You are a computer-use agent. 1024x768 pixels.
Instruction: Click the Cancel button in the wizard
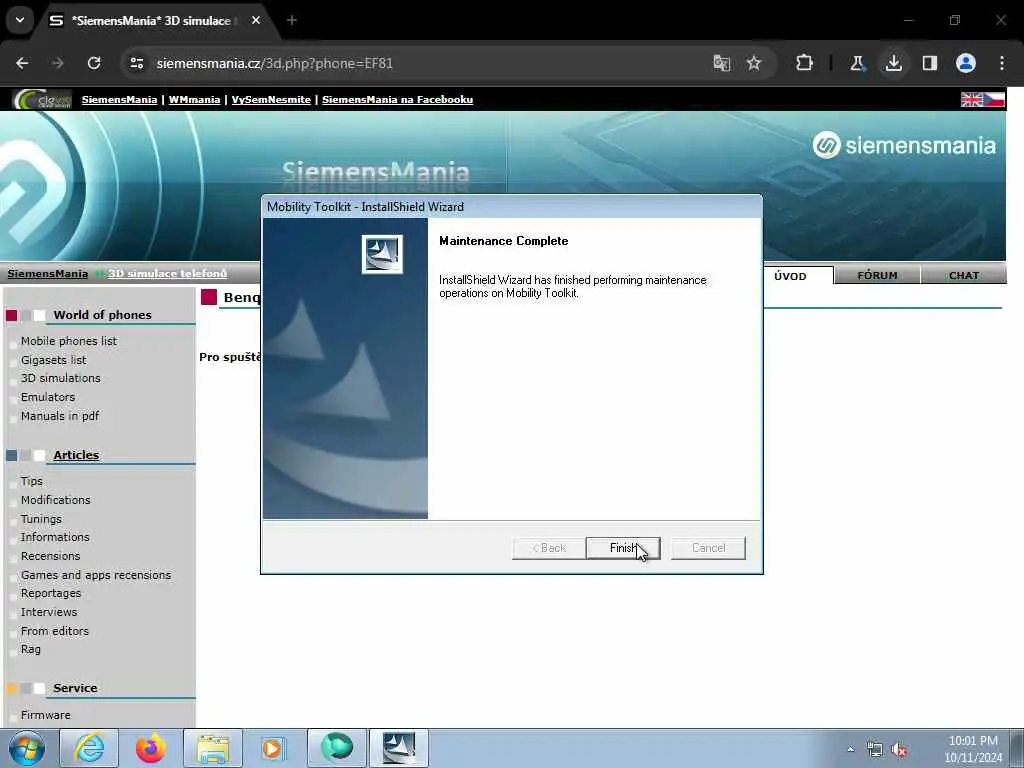pos(708,548)
